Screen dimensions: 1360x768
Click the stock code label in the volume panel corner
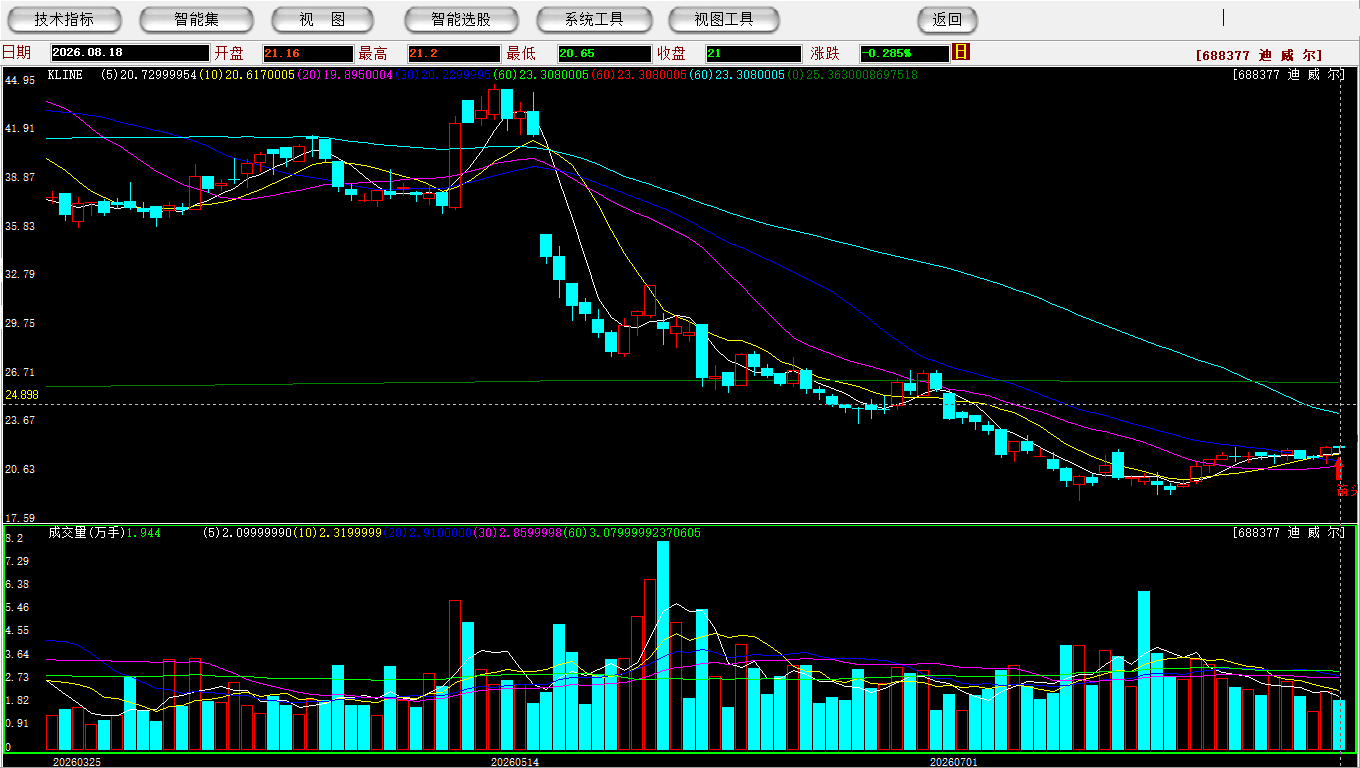click(1288, 533)
